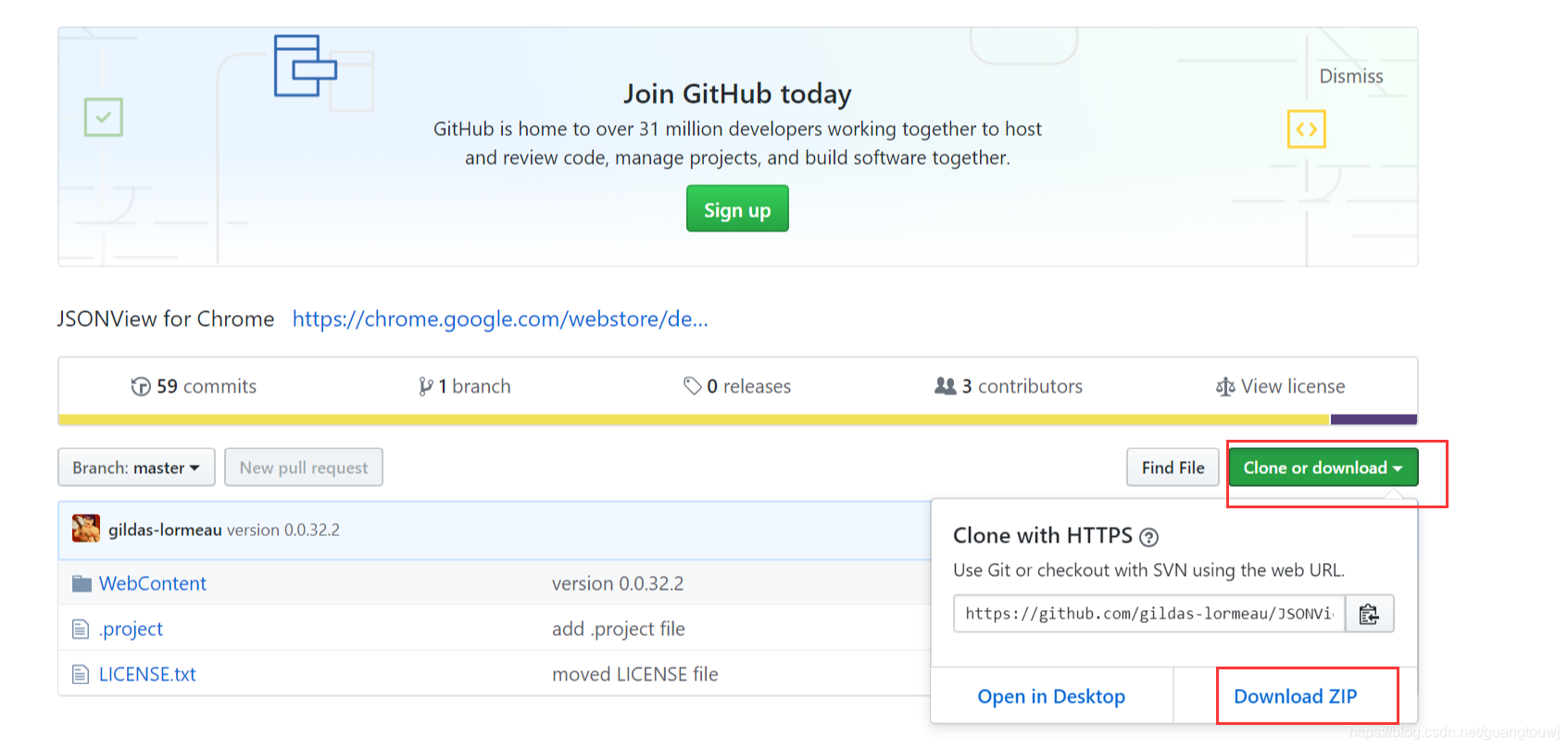Toggle the Clone or download dropdown
The height and width of the screenshot is (749, 1568).
[x=1323, y=468]
